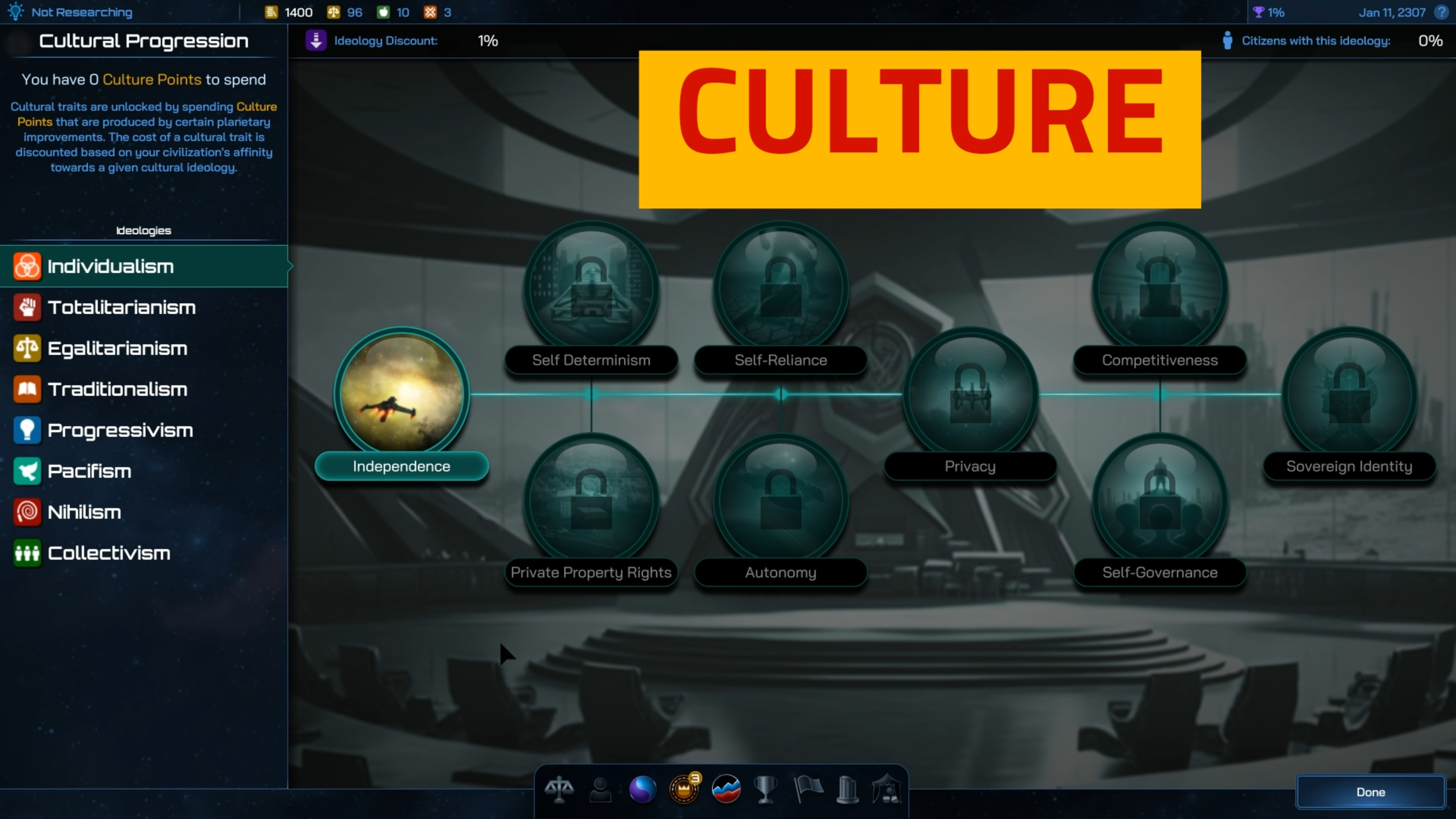The image size is (1456, 819).
Task: Click the balance scales icon in bottom toolbar
Action: pyautogui.click(x=559, y=789)
